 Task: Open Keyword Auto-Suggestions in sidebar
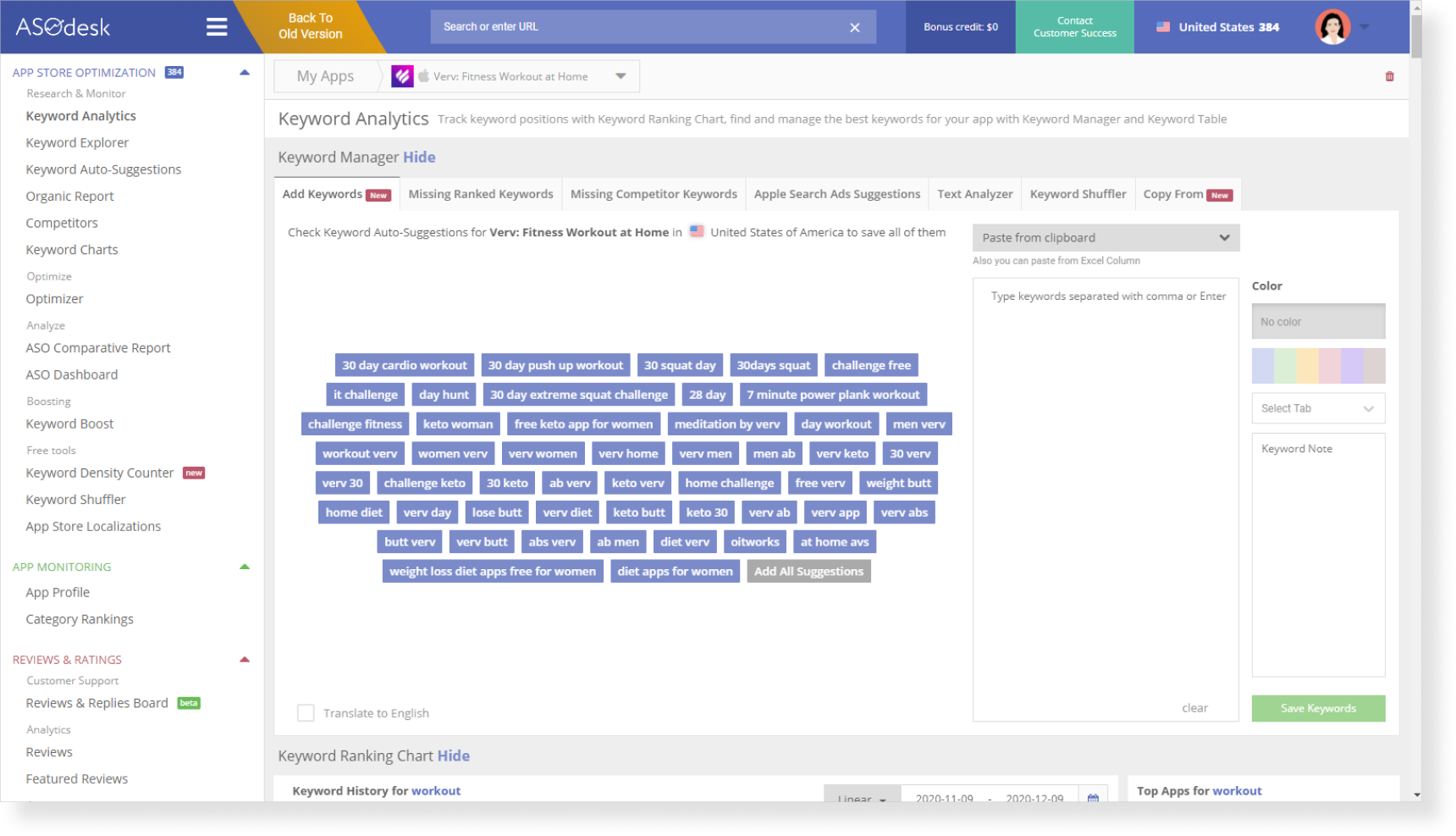[x=103, y=169]
